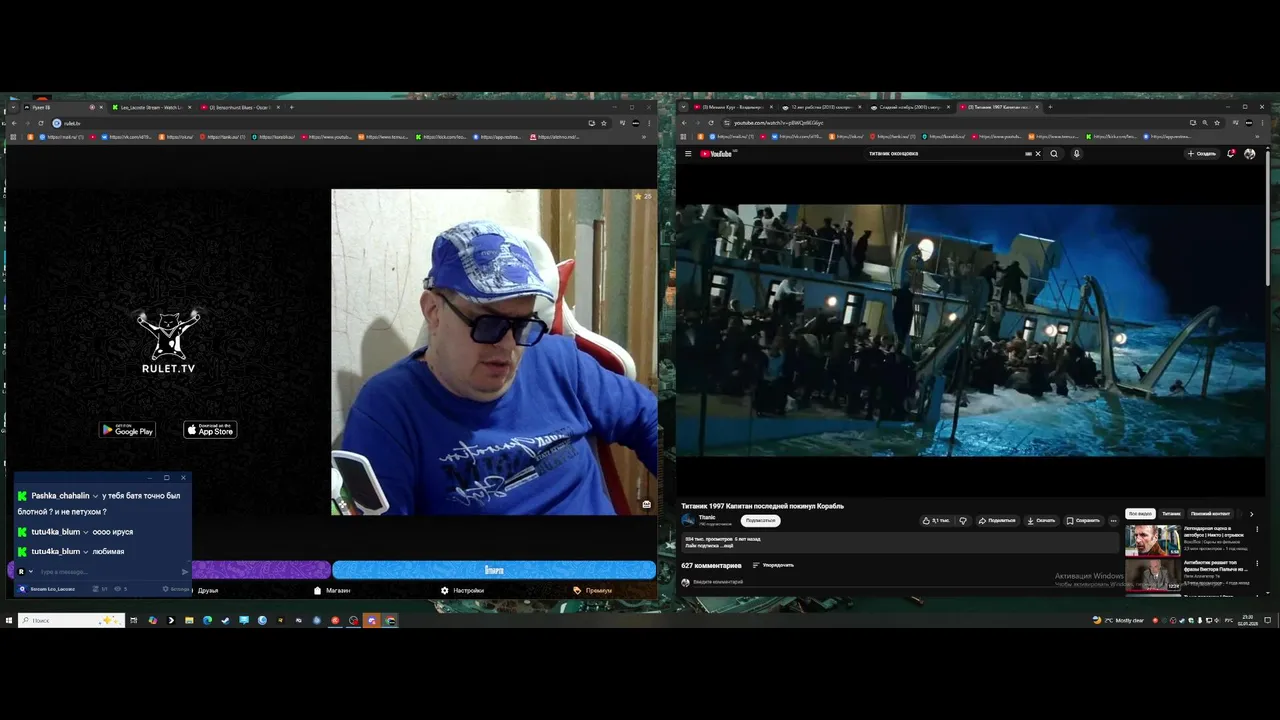Open the App Store download badge
Viewport: 1280px width, 720px height.
click(210, 430)
